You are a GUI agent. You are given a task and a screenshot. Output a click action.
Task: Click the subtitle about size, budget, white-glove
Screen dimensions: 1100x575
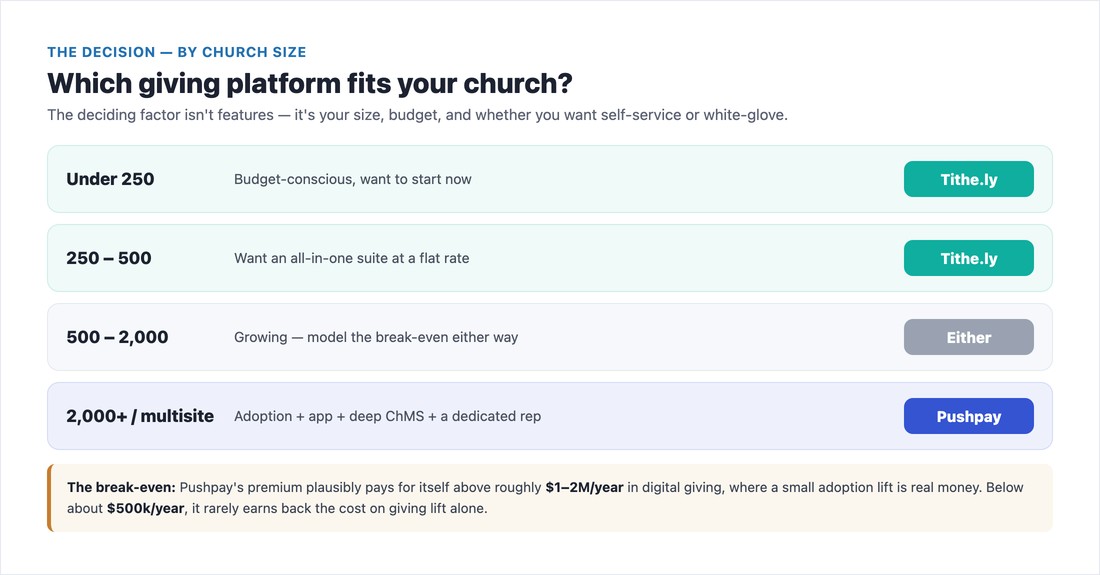click(417, 115)
